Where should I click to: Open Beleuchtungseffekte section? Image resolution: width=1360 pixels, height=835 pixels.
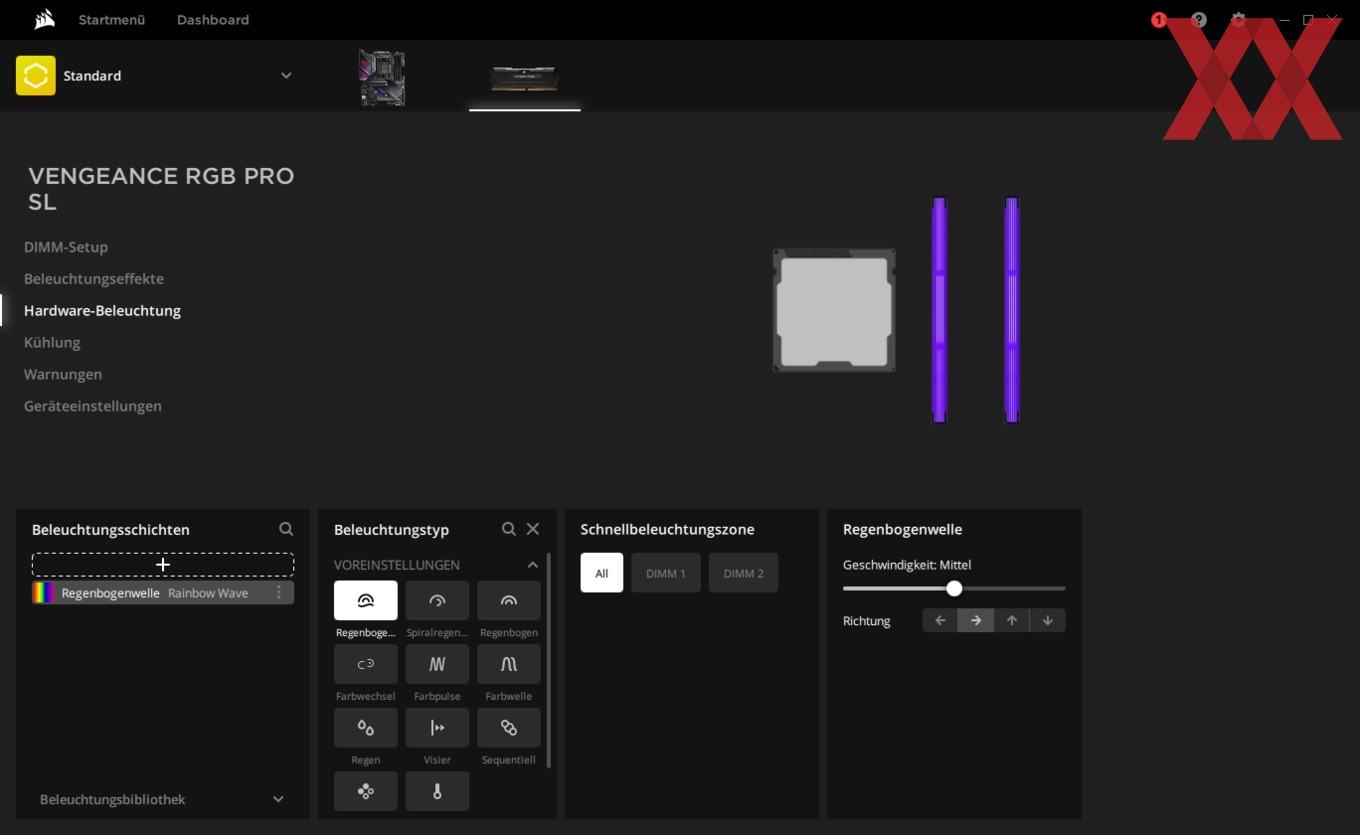coord(94,279)
